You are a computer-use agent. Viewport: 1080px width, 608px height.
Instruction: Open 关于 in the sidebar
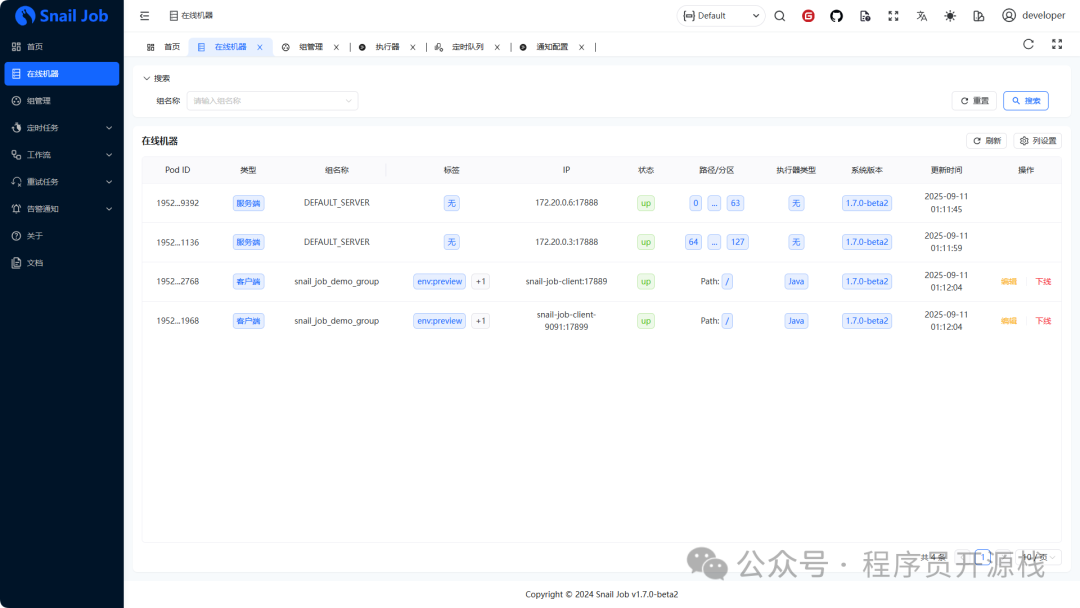[x=61, y=235]
